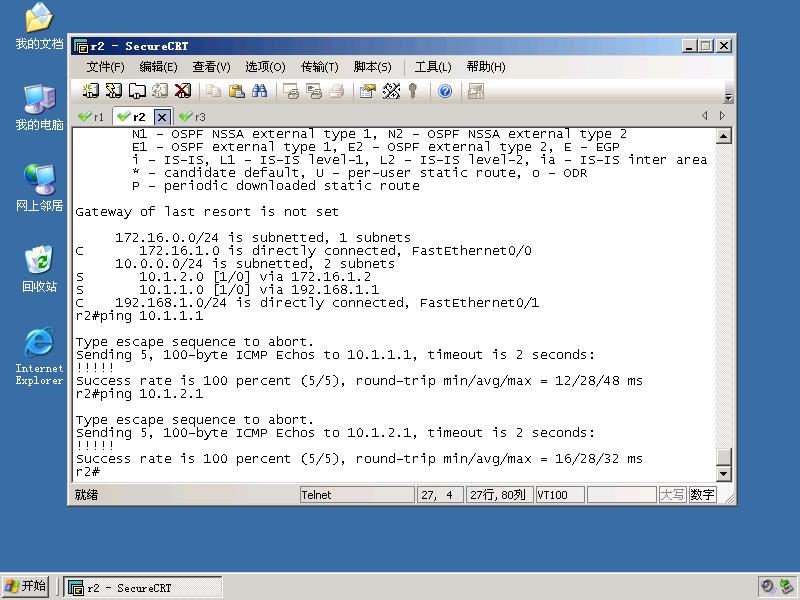Click the VT100 status bar entry

560,495
